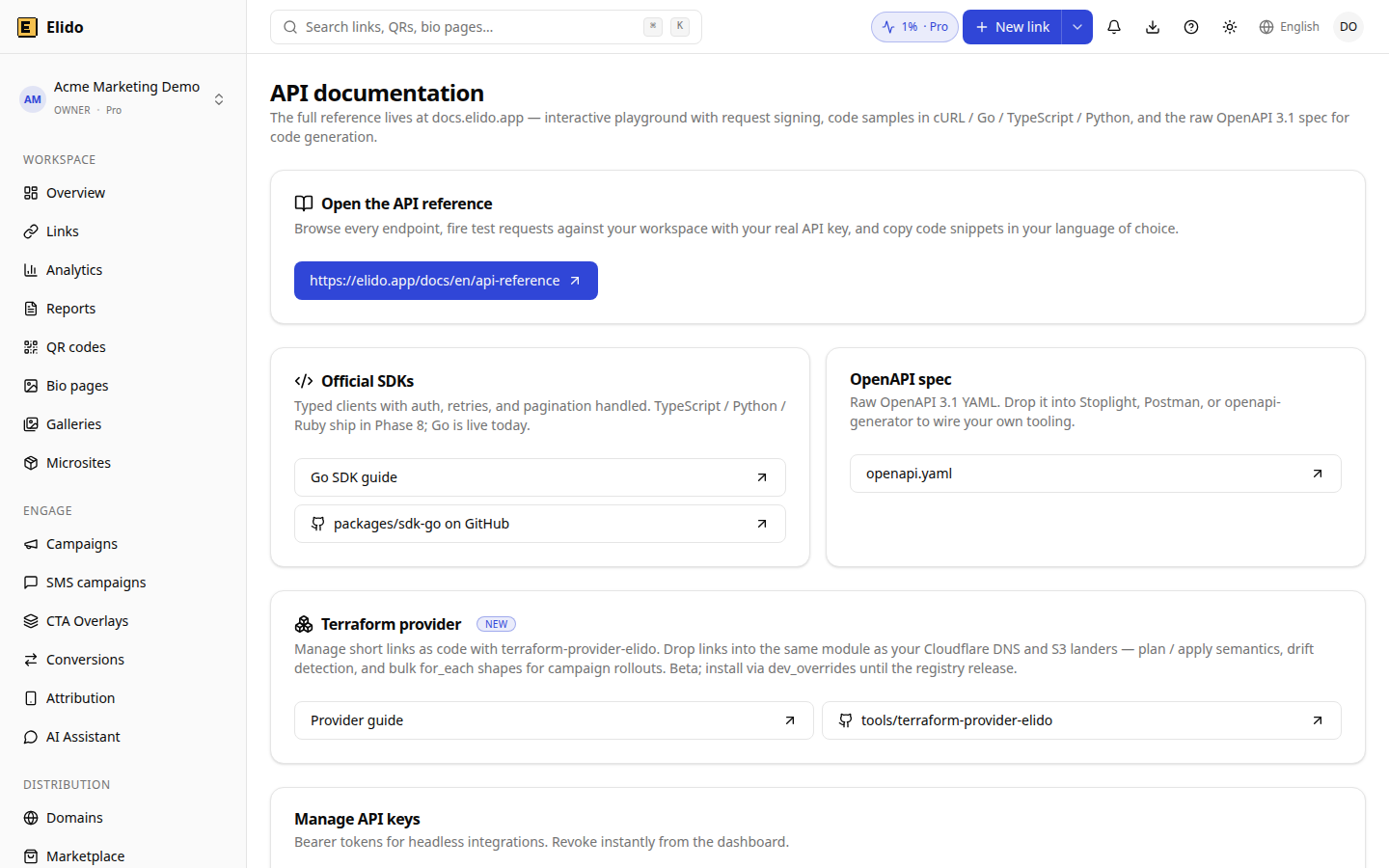Toggle the light/dark theme sun icon
Screen dimensions: 1389x868
(x=1230, y=27)
